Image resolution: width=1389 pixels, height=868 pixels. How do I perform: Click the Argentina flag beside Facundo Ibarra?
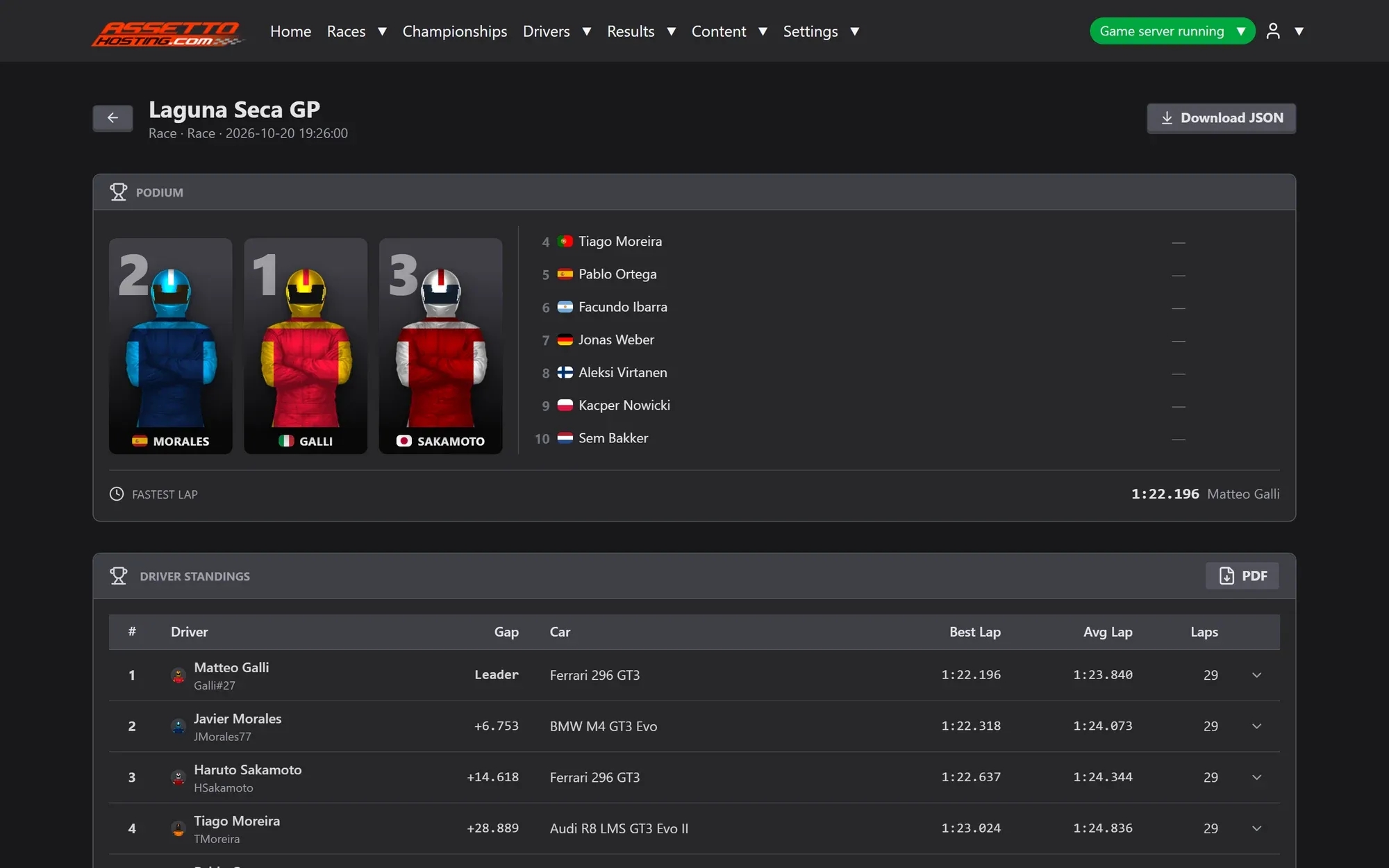click(565, 307)
